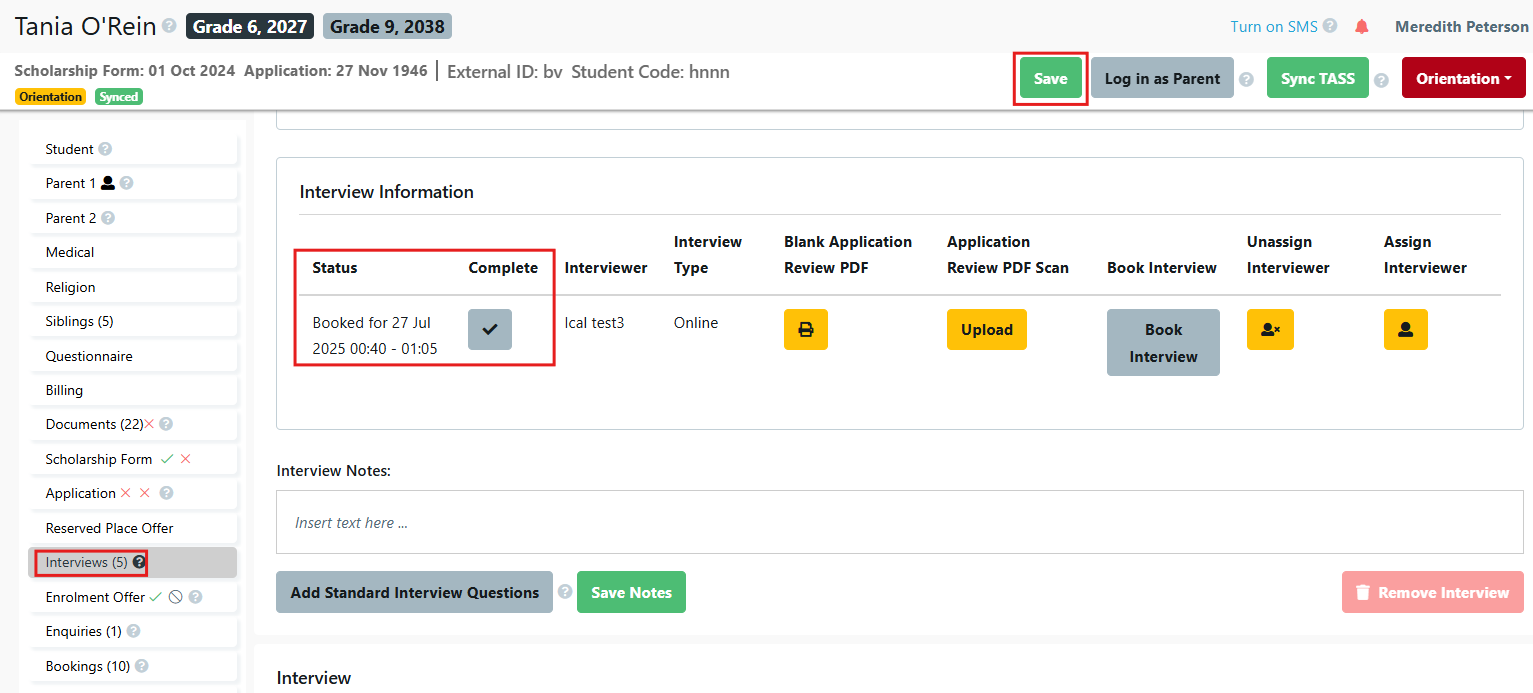Viewport: 1533px width, 693px height.
Task: Click into the Interview Notes text field
Action: tap(899, 522)
